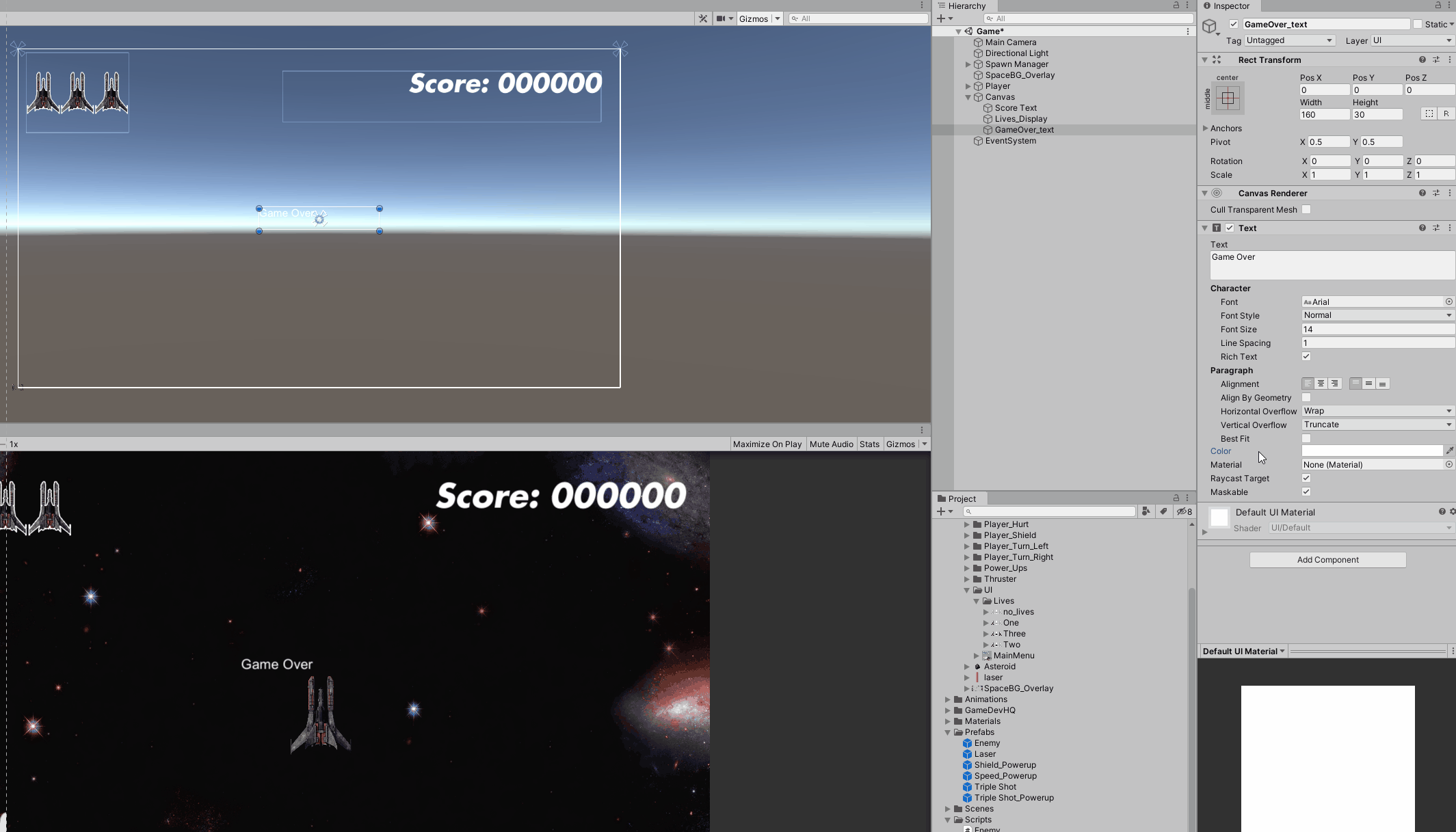1456x832 pixels.
Task: Open Rect Transform help reference icon
Action: click(x=1422, y=60)
